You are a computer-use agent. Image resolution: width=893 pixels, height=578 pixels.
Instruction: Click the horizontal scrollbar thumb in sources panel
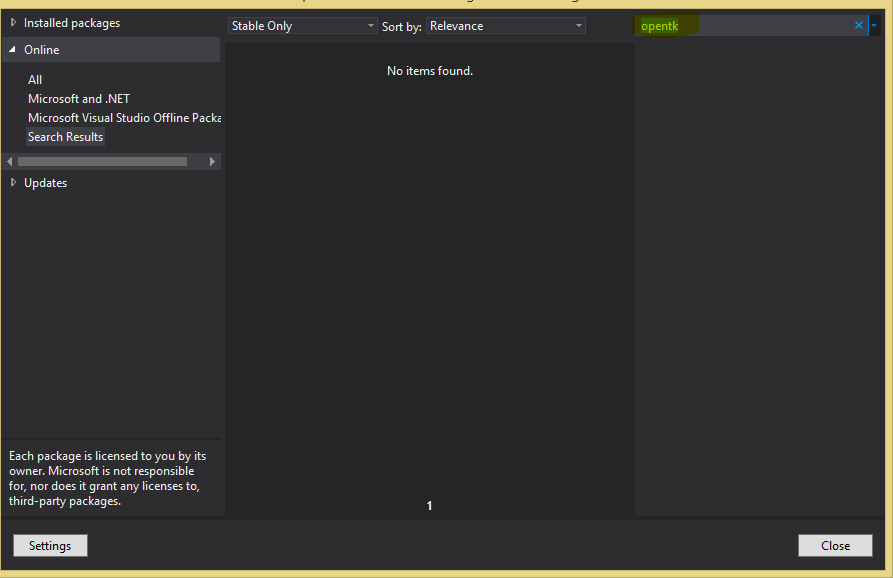[103, 161]
